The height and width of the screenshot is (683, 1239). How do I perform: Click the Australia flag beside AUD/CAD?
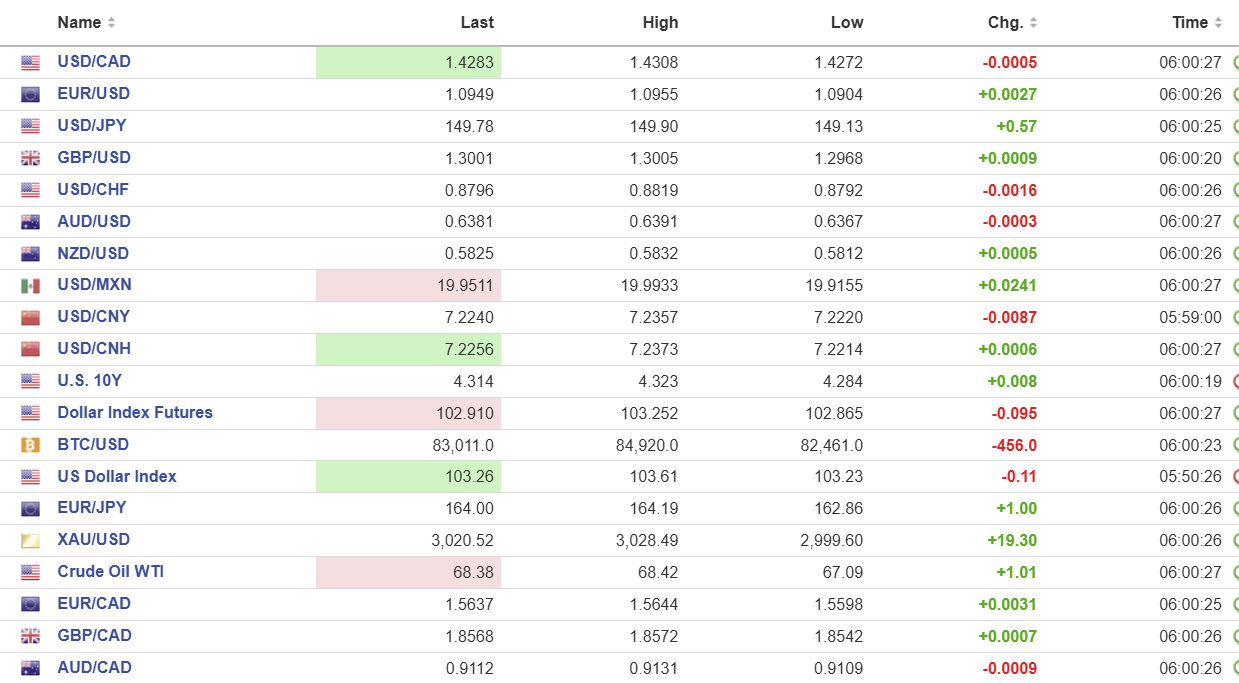click(x=30, y=668)
